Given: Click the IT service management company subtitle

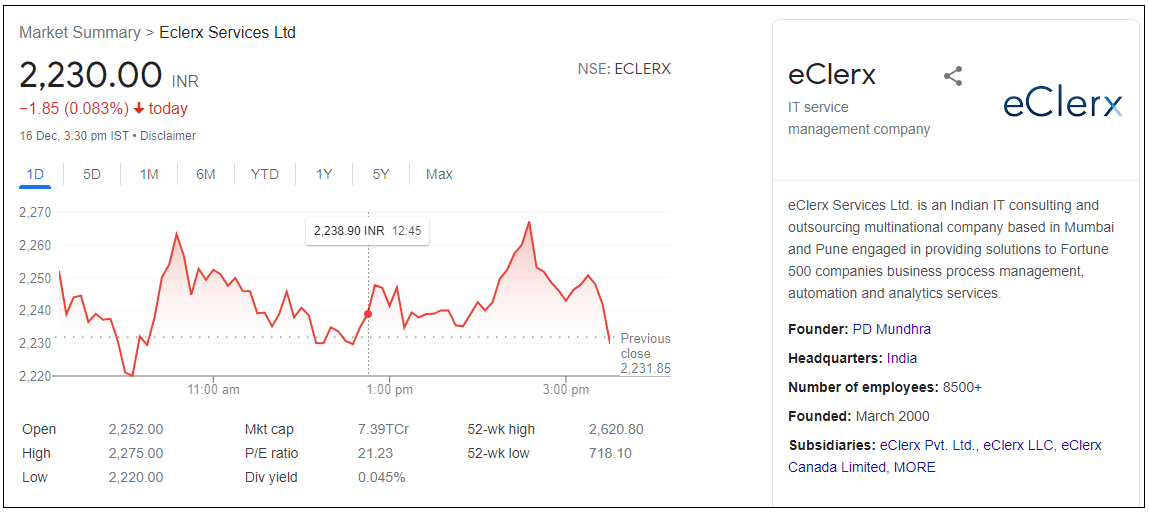Looking at the screenshot, I should [859, 118].
